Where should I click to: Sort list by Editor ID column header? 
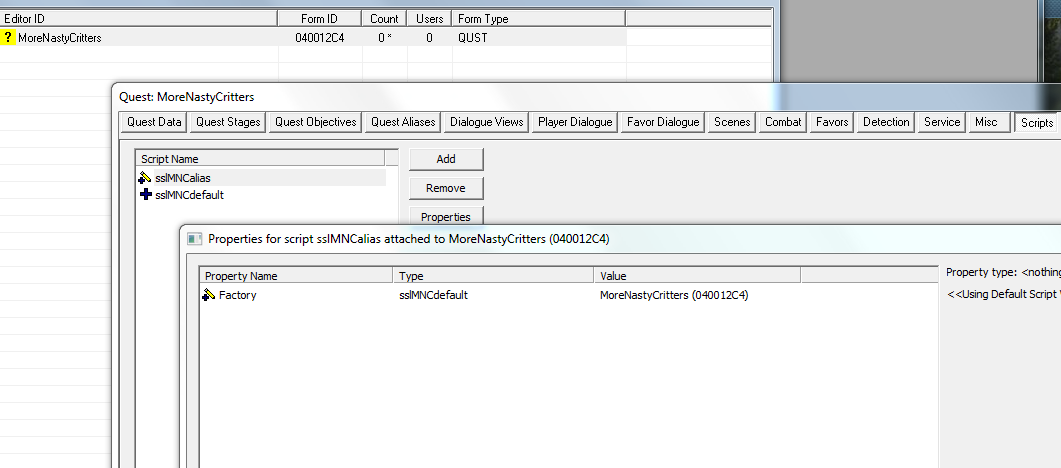pyautogui.click(x=138, y=18)
